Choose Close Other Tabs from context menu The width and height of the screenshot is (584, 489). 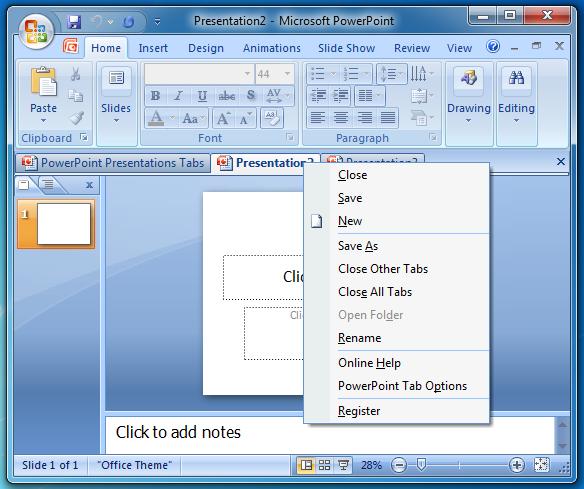pyautogui.click(x=383, y=269)
